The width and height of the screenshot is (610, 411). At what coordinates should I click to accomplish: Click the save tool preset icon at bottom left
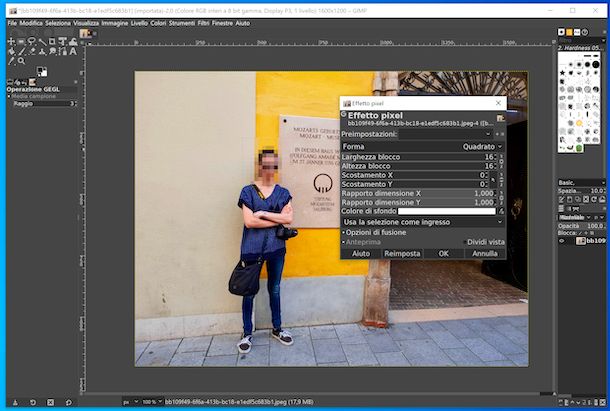click(15, 402)
